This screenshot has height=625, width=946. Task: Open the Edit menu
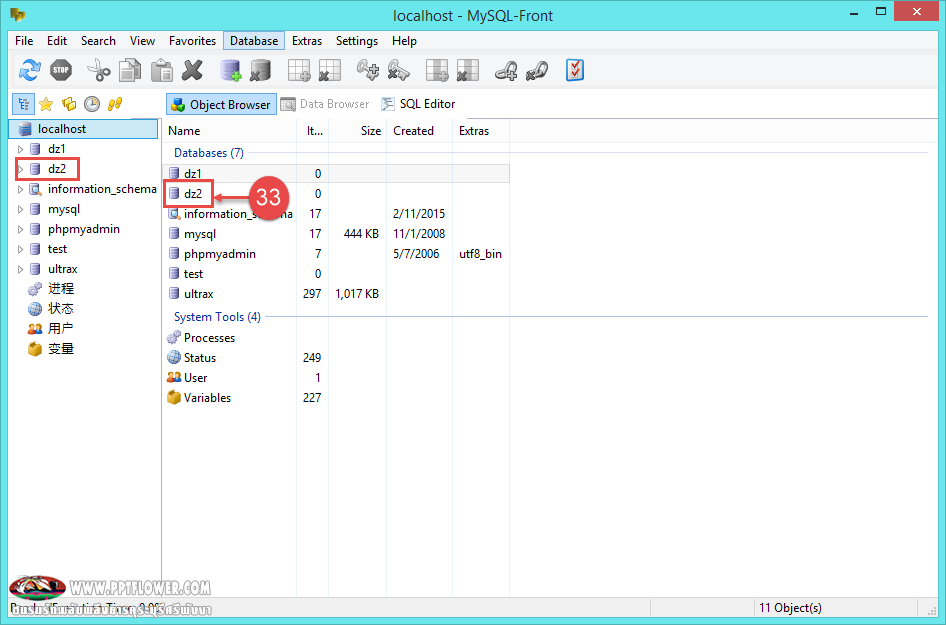pyautogui.click(x=57, y=41)
